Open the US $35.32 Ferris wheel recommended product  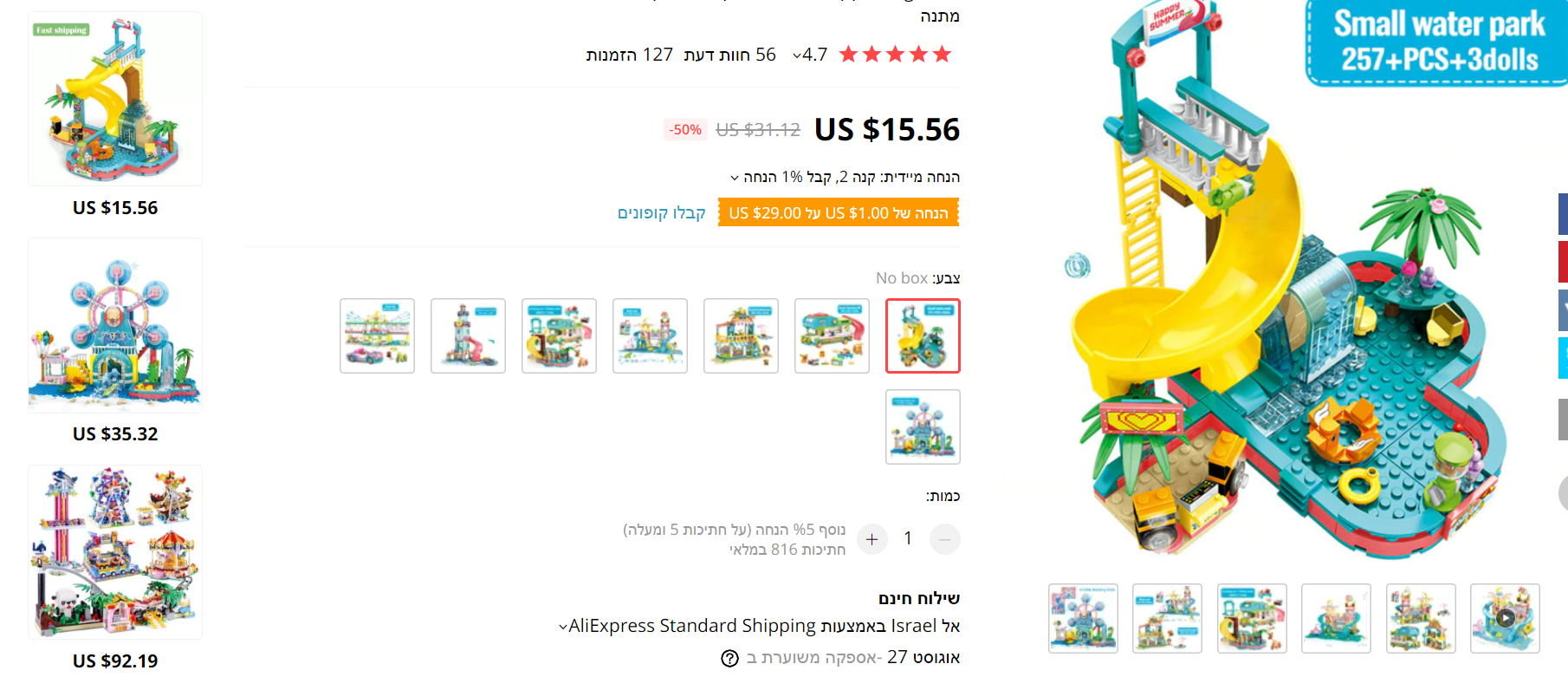pos(115,326)
